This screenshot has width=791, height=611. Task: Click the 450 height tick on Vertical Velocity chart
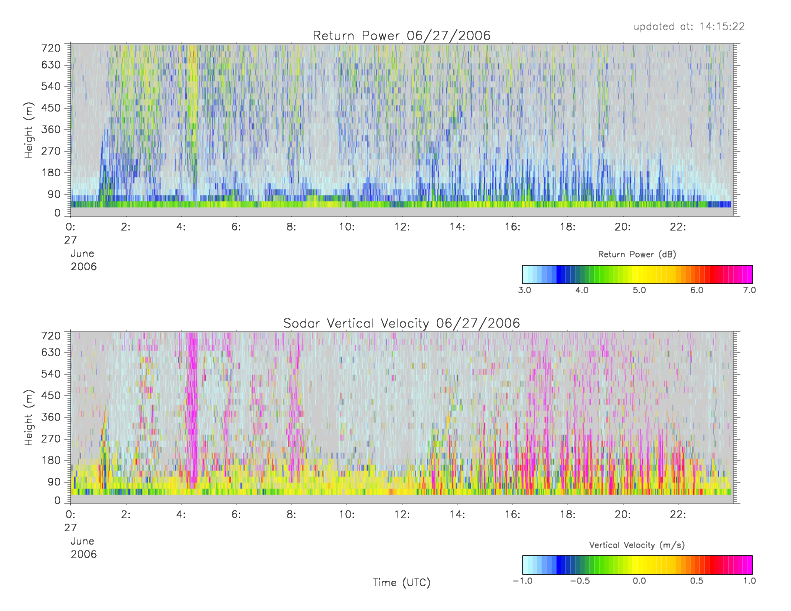pos(51,396)
